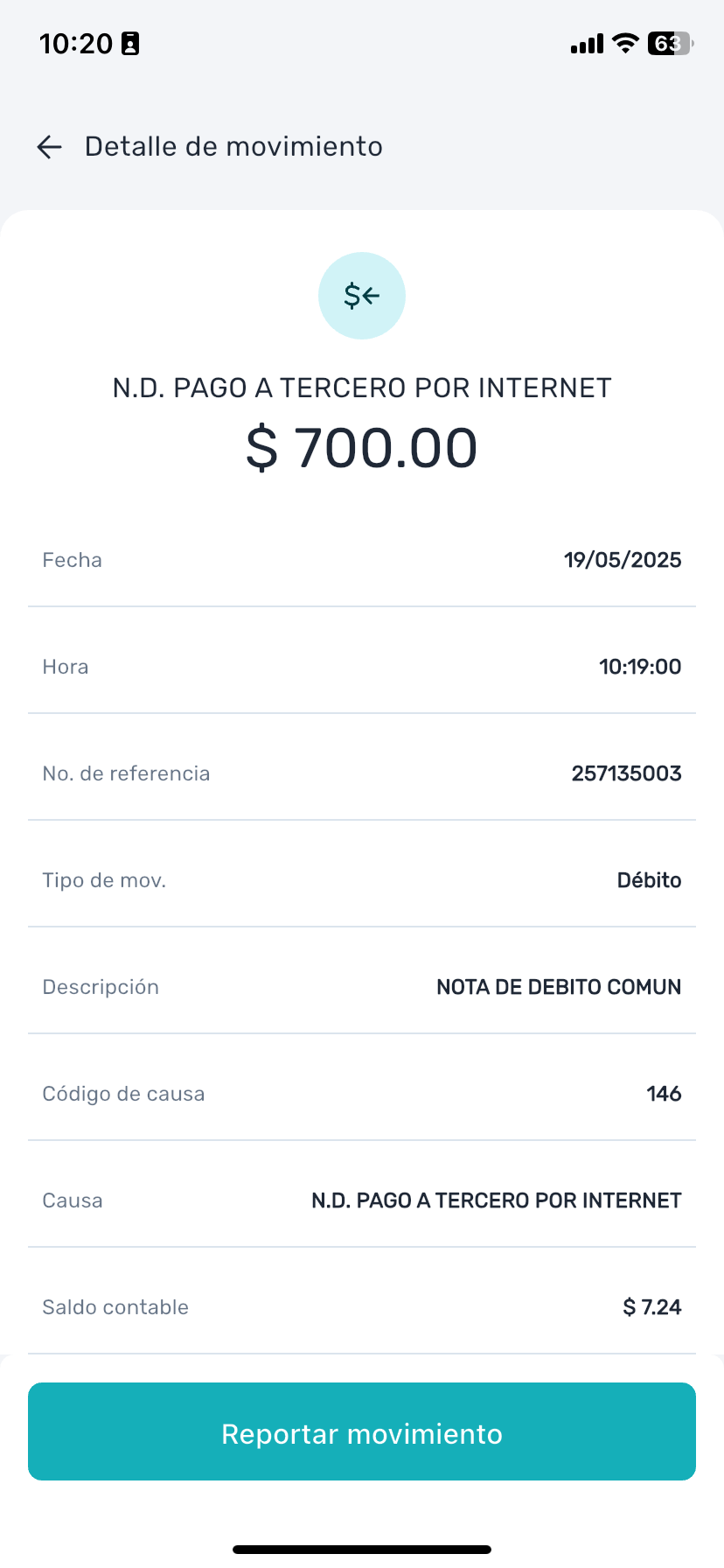The width and height of the screenshot is (724, 1568).
Task: Tap the Saldo contable value $ 7.24
Action: (652, 1307)
